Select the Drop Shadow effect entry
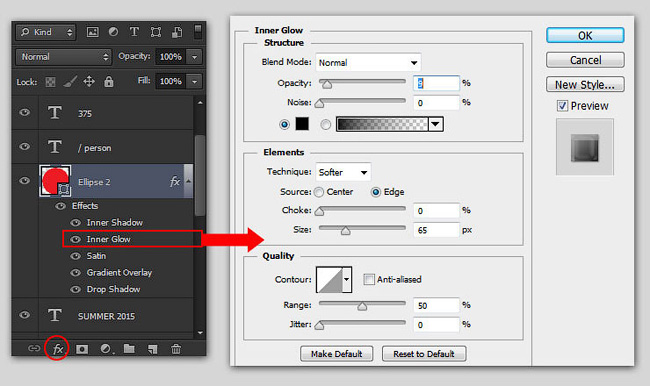The width and height of the screenshot is (650, 386). click(x=113, y=289)
